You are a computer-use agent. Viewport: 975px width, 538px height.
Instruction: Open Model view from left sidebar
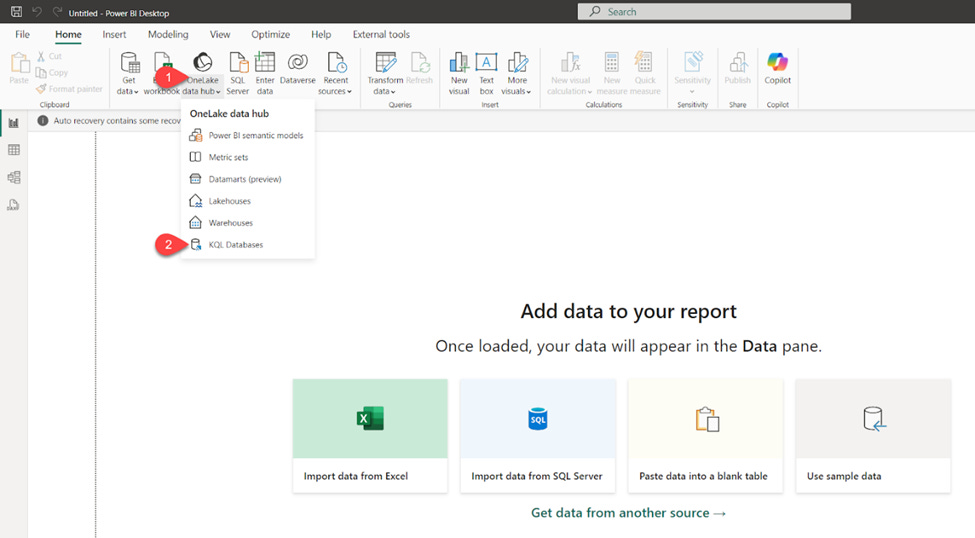14,177
